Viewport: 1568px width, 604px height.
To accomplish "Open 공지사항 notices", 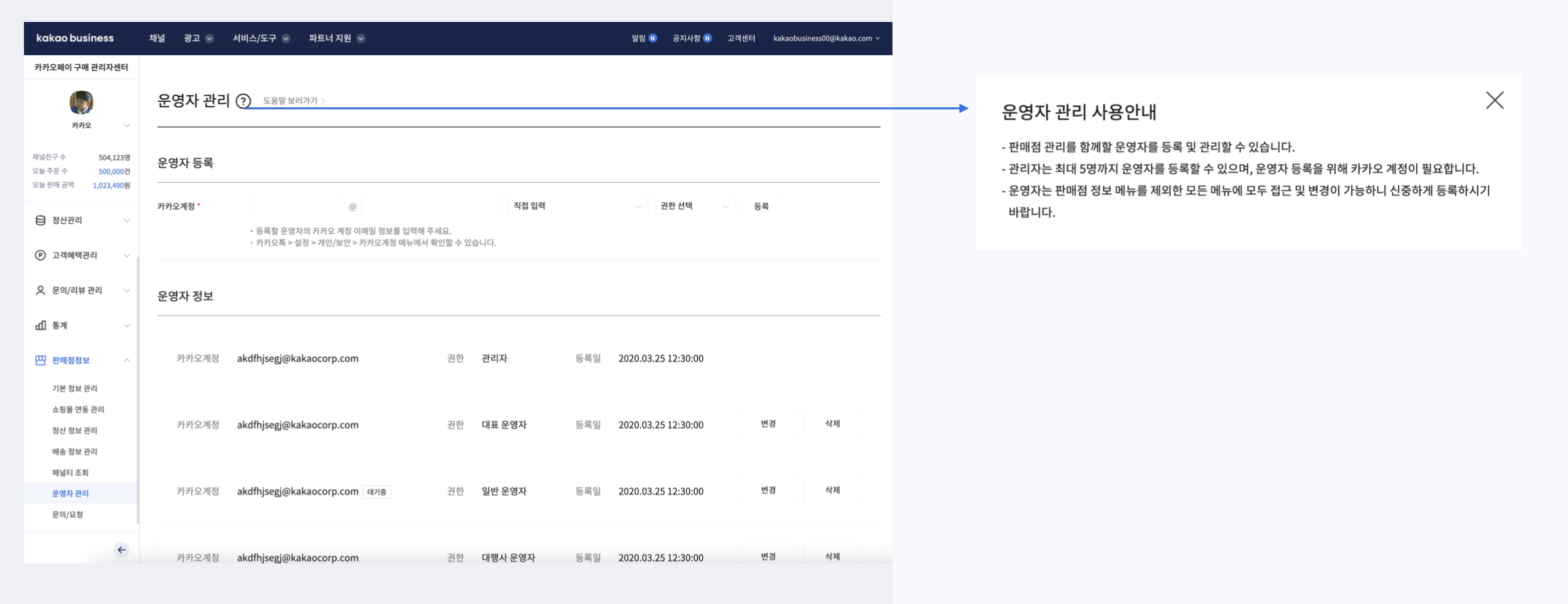I will click(686, 38).
